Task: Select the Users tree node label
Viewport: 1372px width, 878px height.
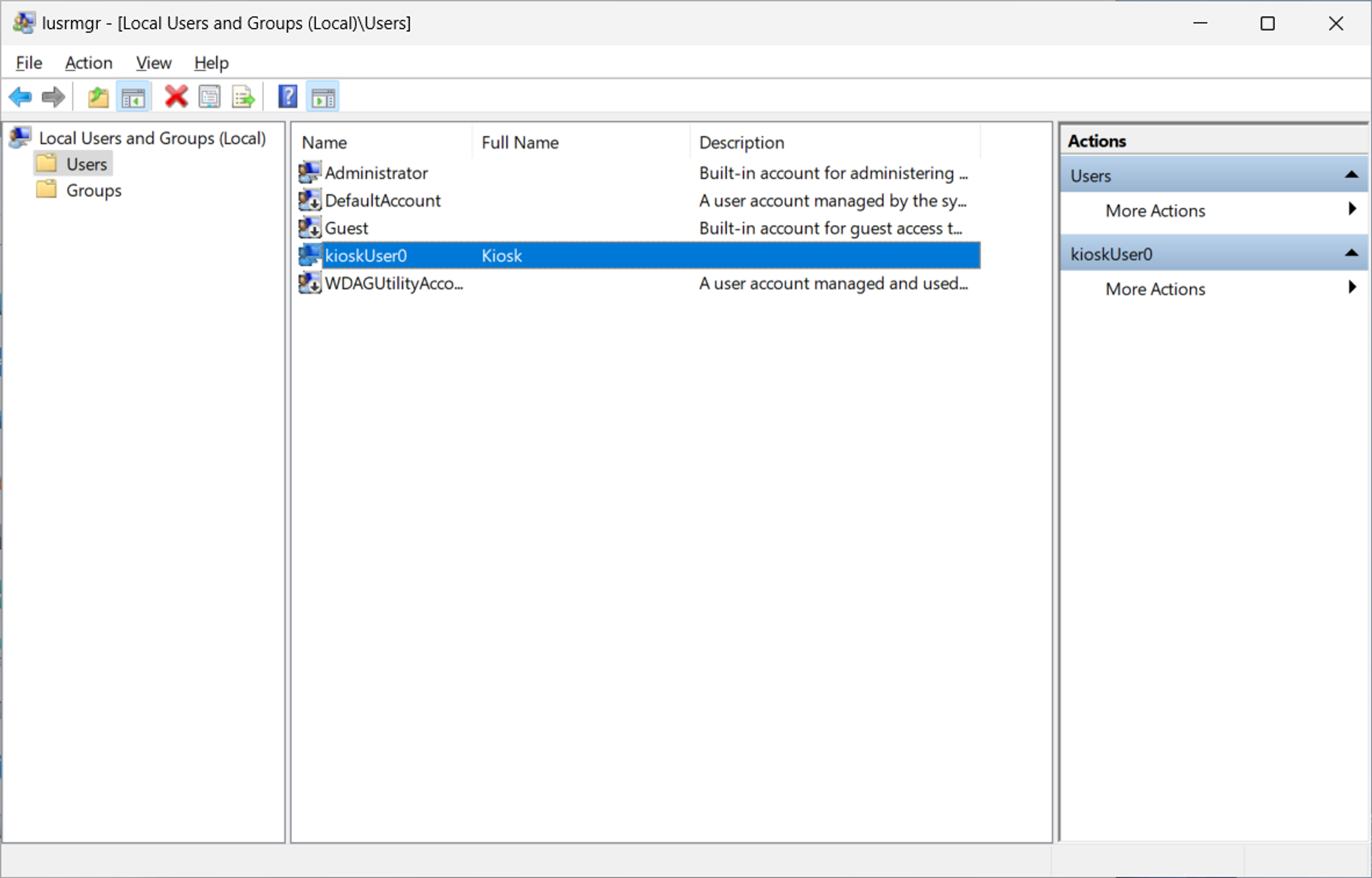Action: click(86, 164)
